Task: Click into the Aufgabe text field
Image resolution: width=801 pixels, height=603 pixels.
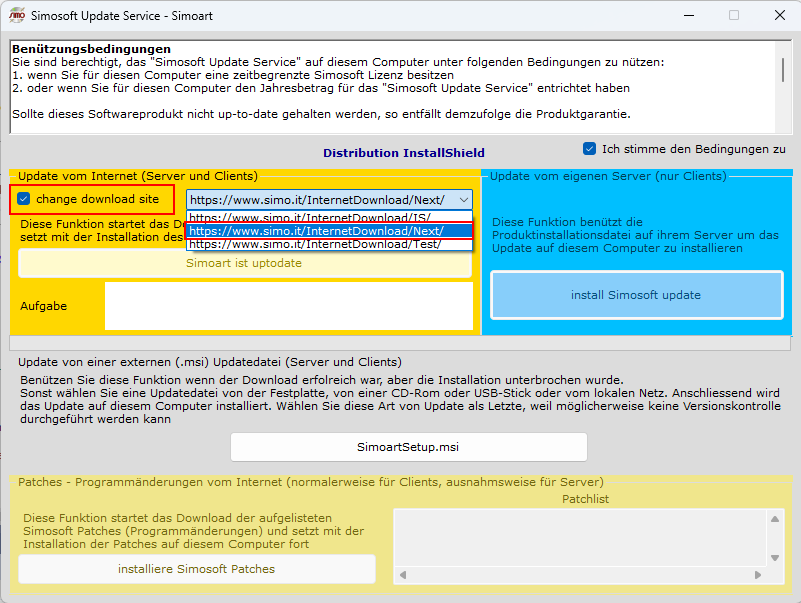Action: click(x=288, y=305)
